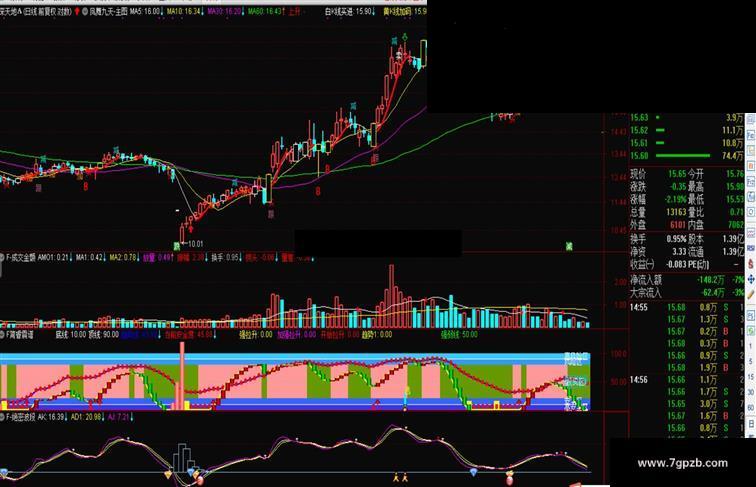Click the red up-arrow icon beside stock name
This screenshot has width=756, height=487.
(x=77, y=12)
